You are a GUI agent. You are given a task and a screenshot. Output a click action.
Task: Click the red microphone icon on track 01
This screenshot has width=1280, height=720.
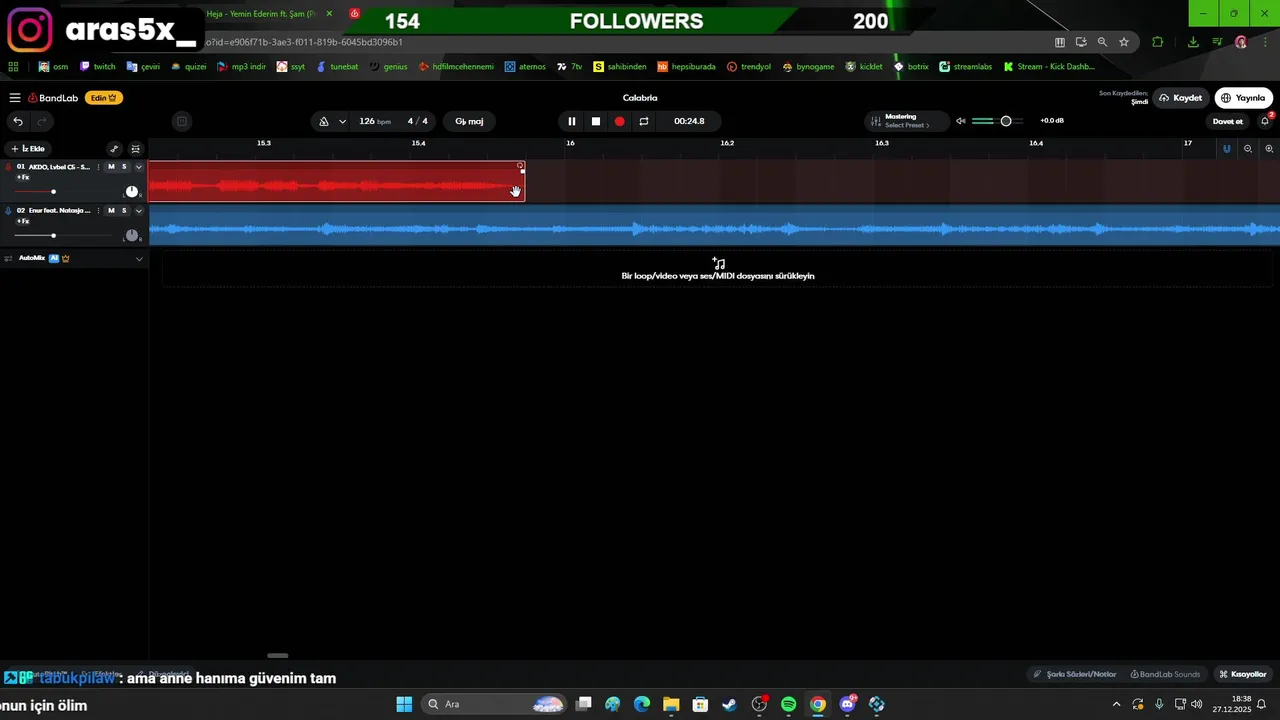[8, 167]
